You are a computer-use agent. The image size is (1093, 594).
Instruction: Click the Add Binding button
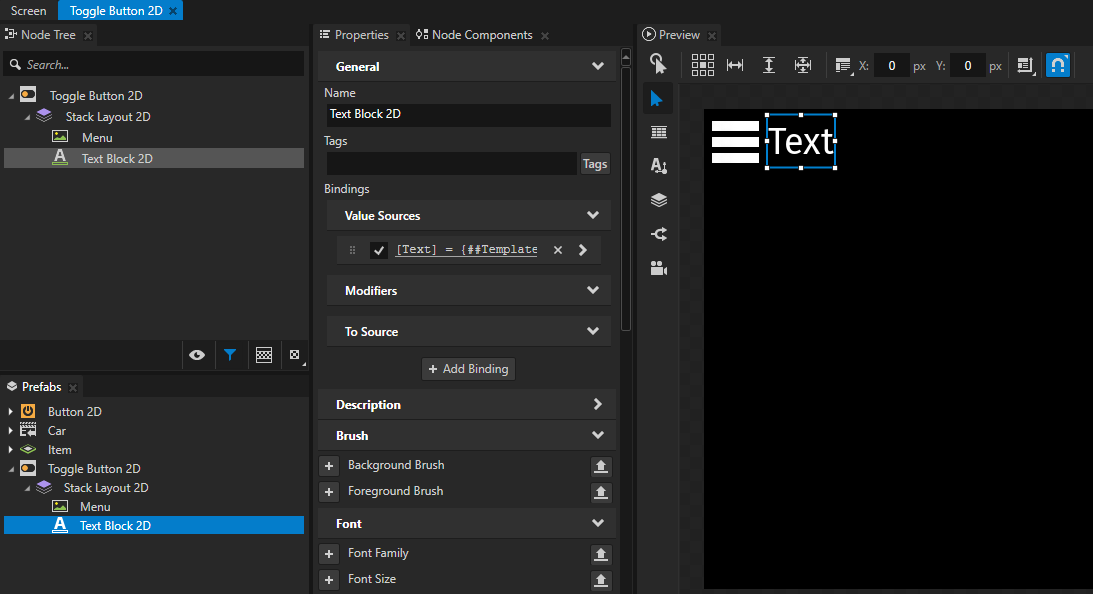(468, 369)
